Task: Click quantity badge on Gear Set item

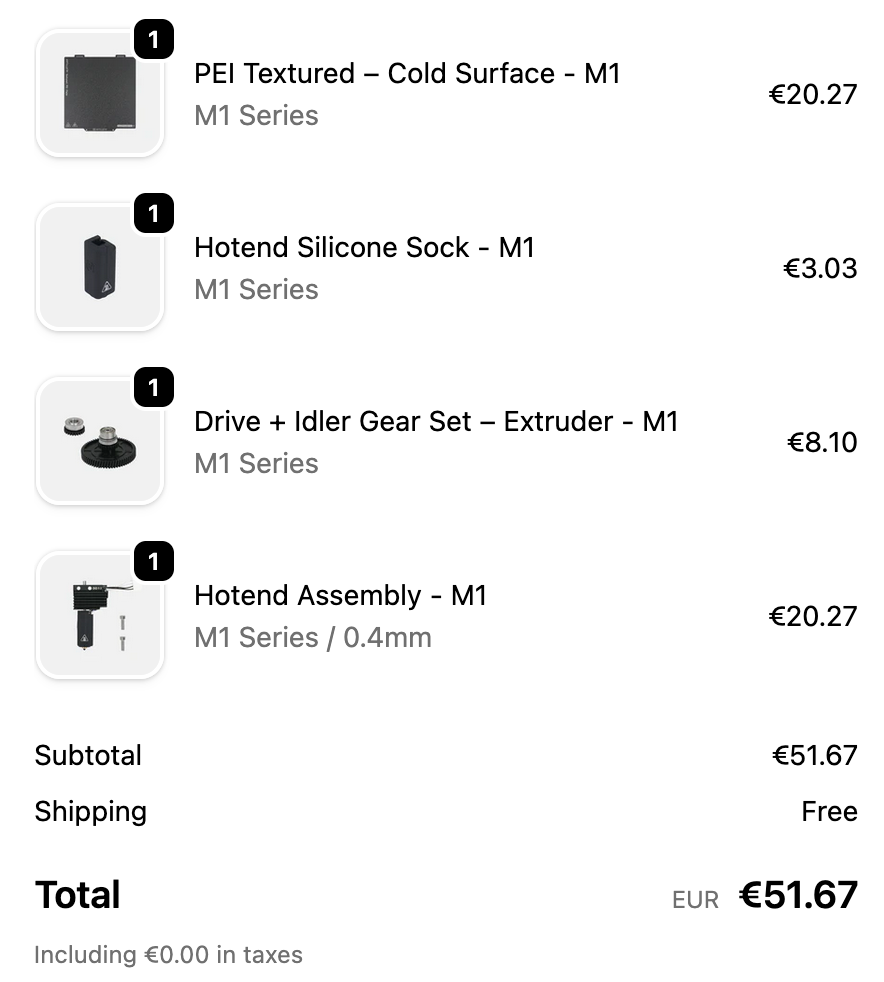Action: point(153,388)
